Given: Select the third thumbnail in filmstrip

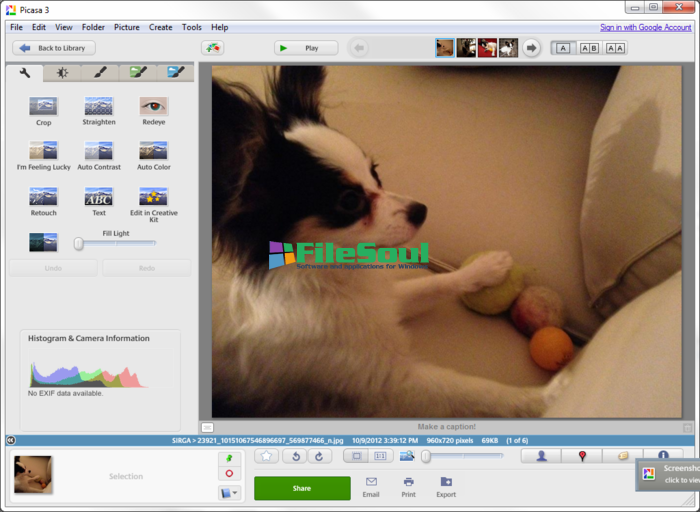Looking at the screenshot, I should pyautogui.click(x=487, y=47).
